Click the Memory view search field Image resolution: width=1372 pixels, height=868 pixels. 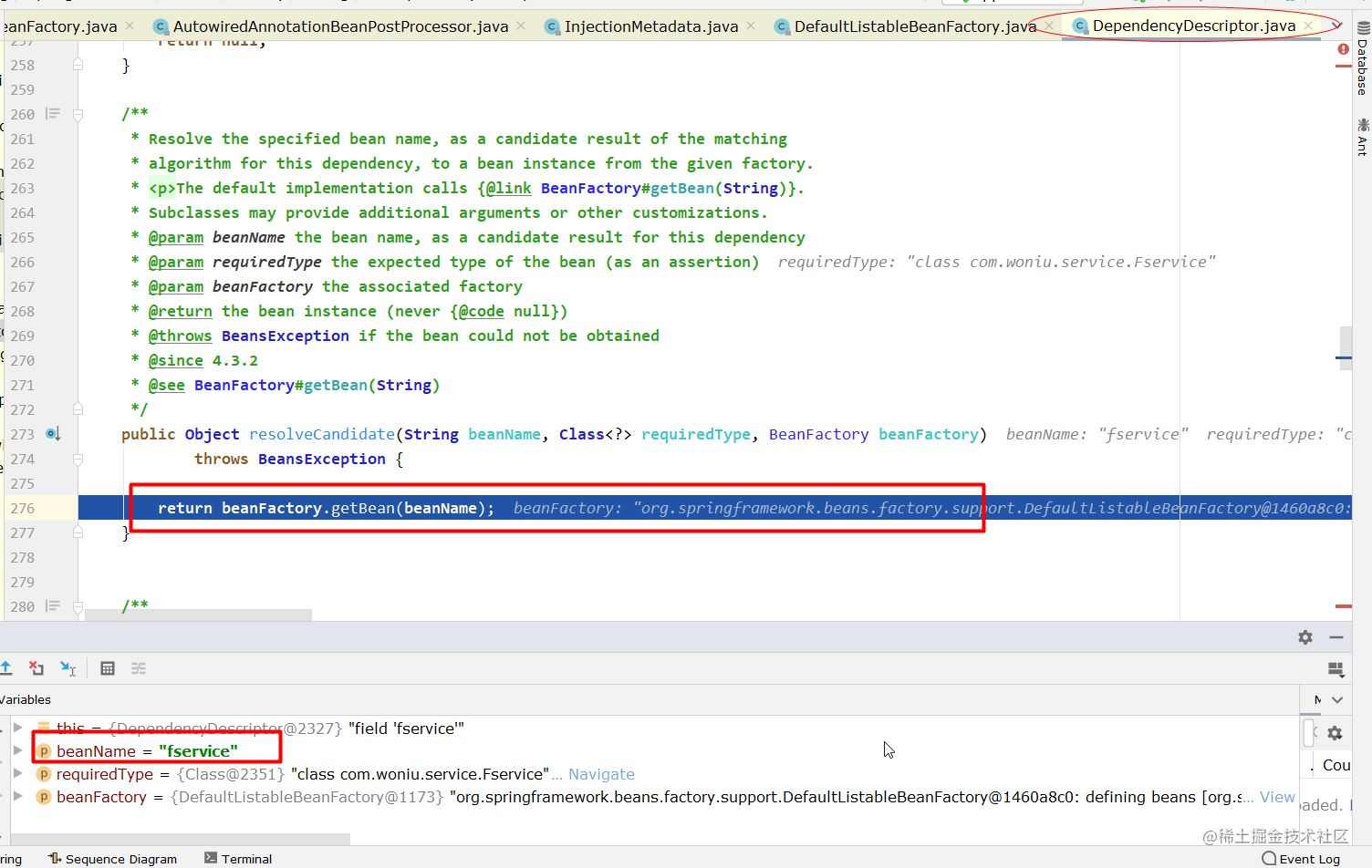point(1309,733)
